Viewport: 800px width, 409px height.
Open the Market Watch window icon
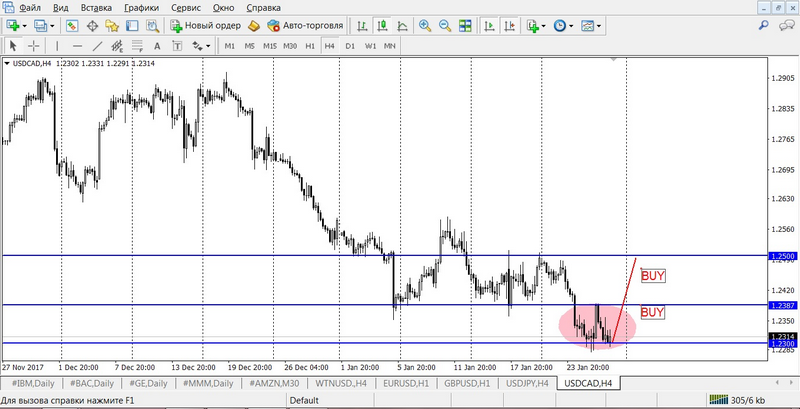pyautogui.click(x=72, y=25)
